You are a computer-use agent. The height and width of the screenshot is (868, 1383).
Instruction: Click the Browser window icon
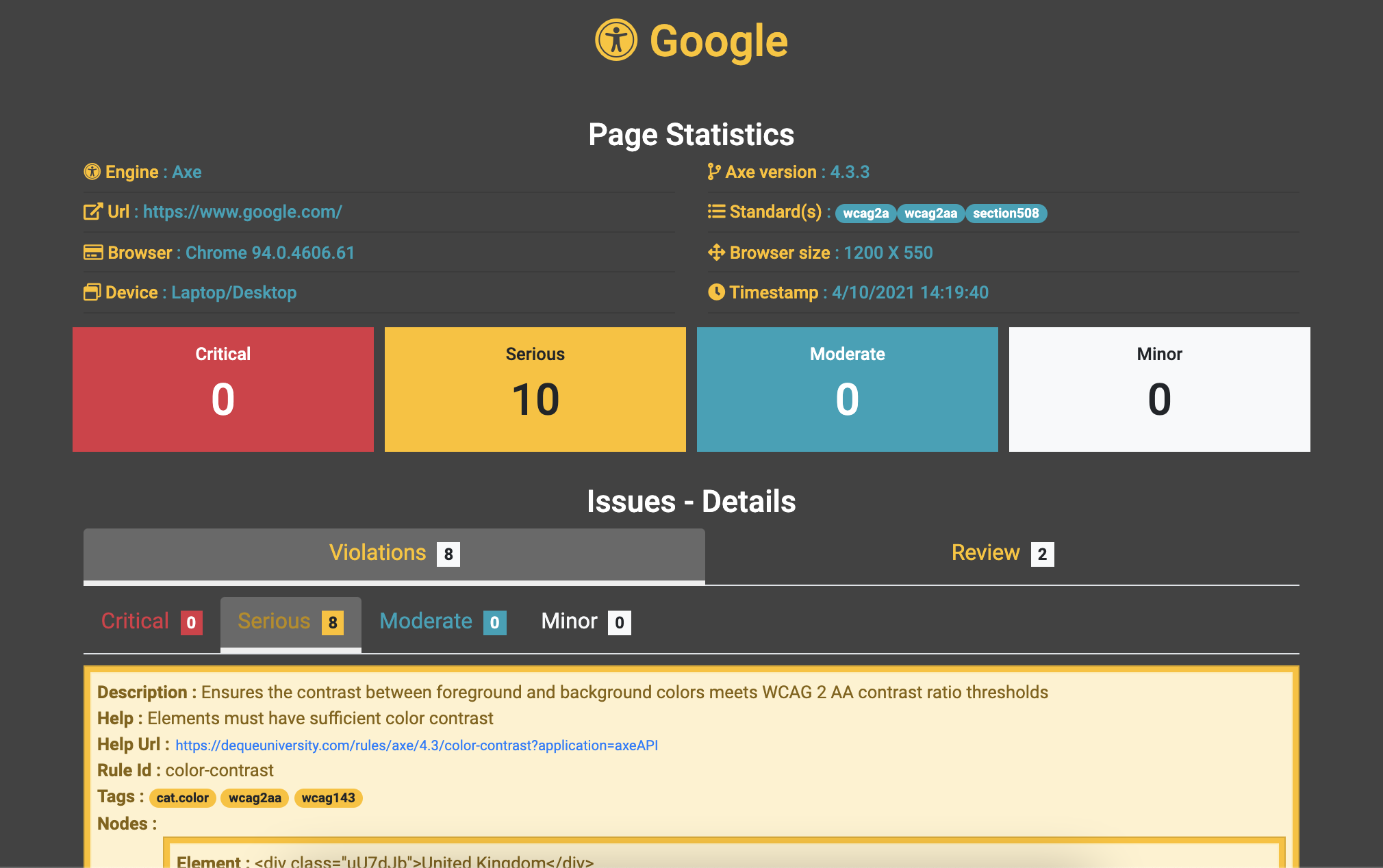pyautogui.click(x=93, y=253)
